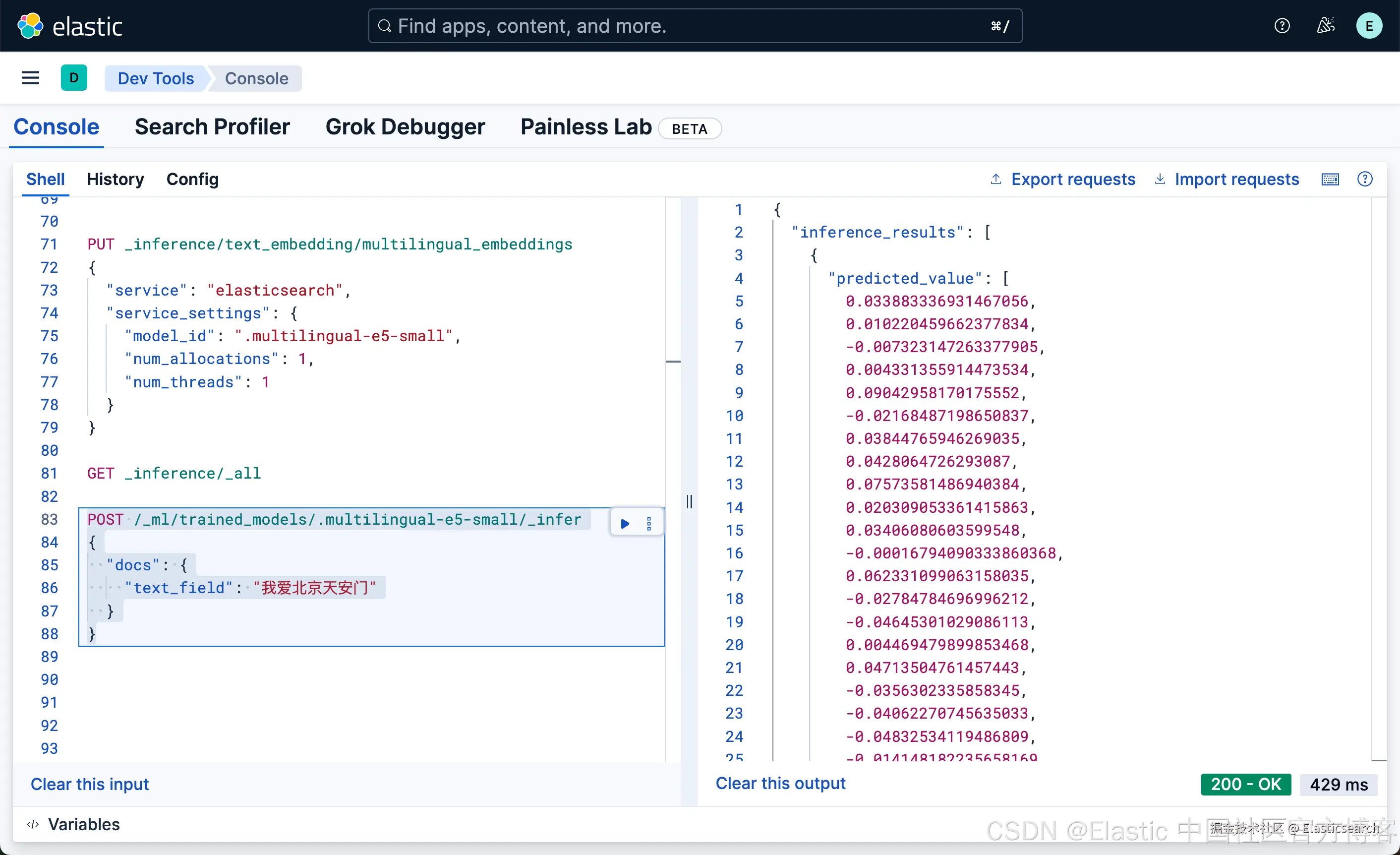The image size is (1400, 855).
Task: Run the POST request with play button
Action: (x=625, y=523)
